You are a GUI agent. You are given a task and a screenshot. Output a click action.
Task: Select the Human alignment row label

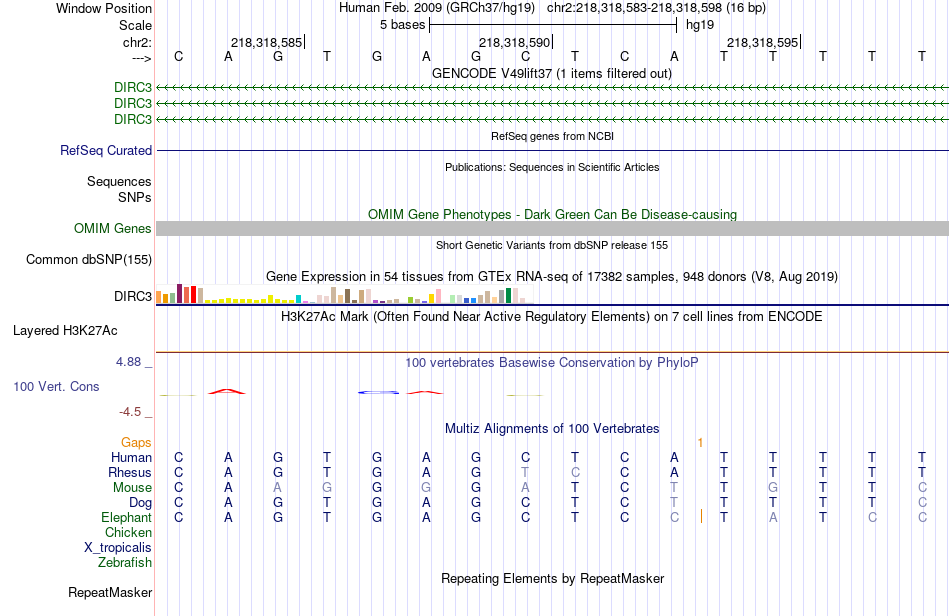tap(131, 457)
